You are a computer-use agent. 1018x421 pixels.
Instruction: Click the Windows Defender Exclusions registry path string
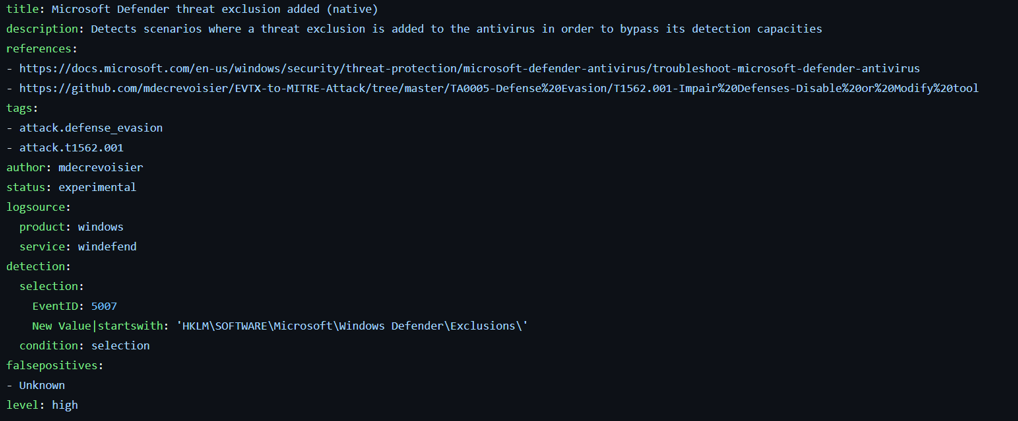click(x=351, y=326)
